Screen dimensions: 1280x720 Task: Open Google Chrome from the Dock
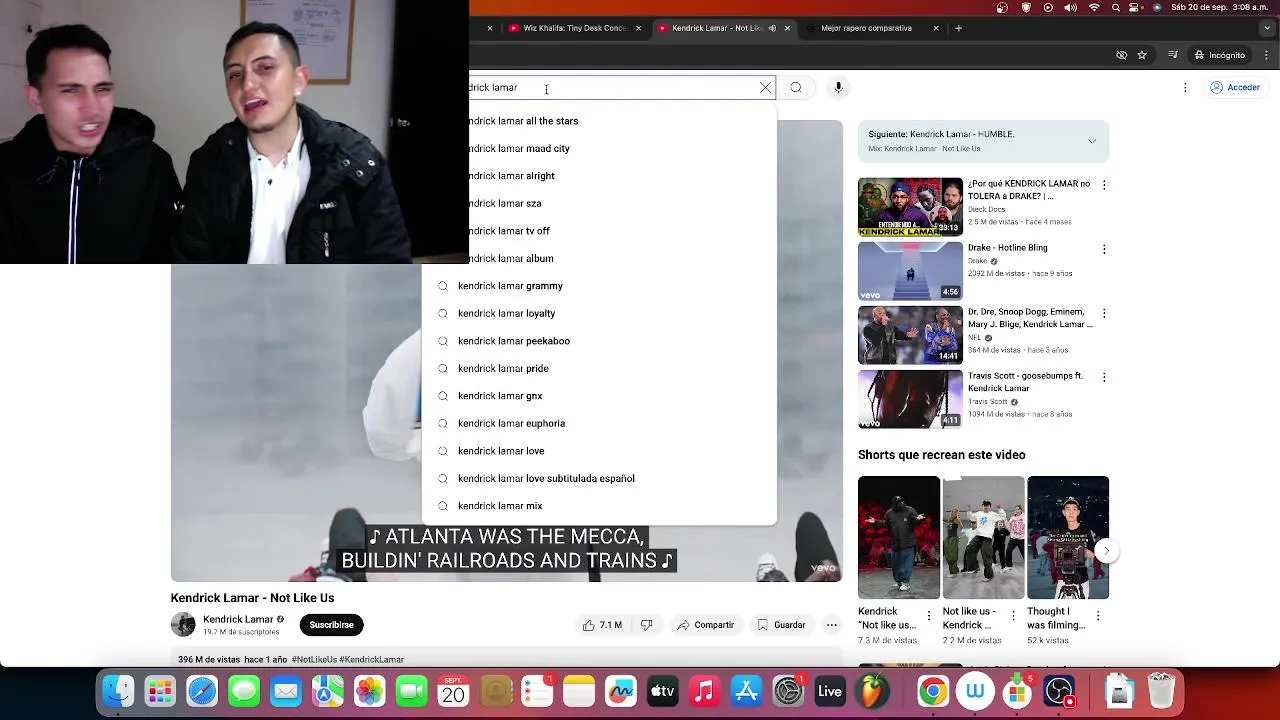click(933, 692)
